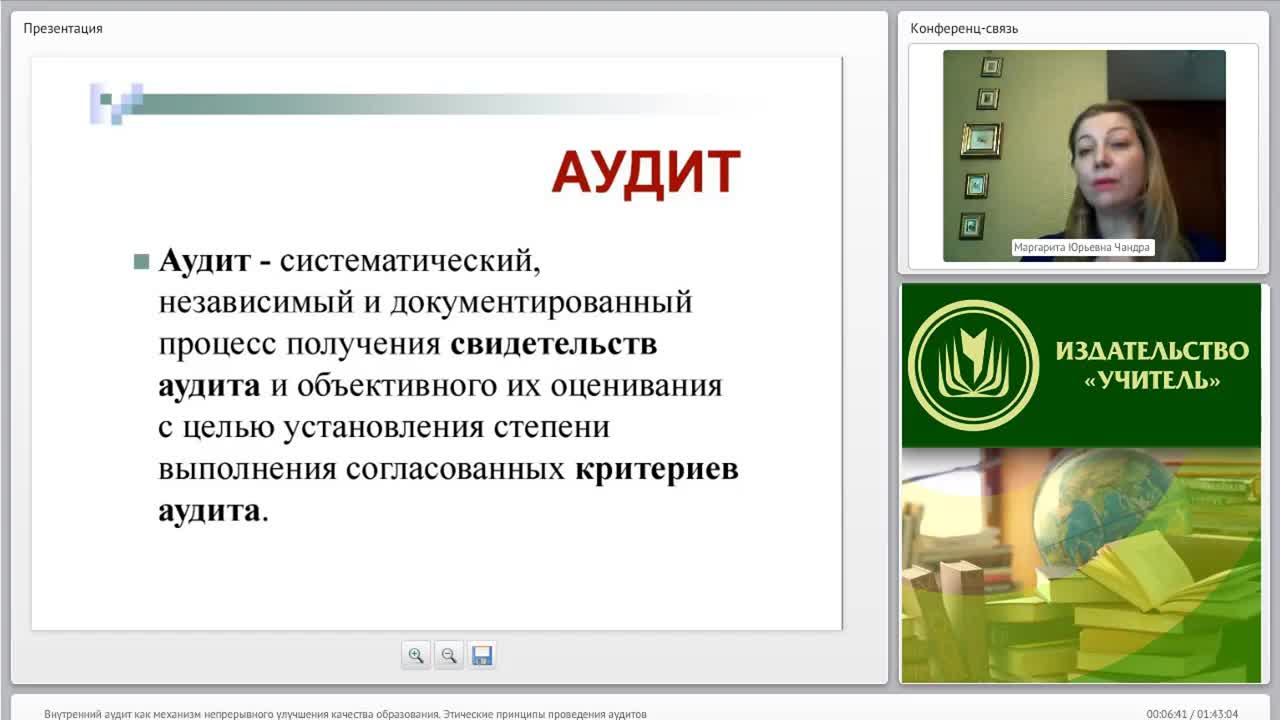Click the bold words критериев аудита
This screenshot has height=720, width=1280.
(448, 490)
